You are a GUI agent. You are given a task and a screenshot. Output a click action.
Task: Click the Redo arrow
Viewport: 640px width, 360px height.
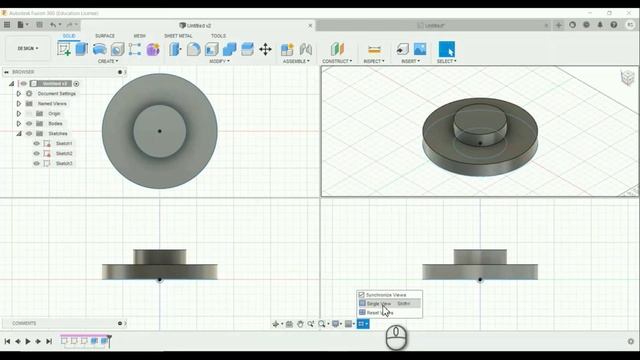(x=69, y=25)
